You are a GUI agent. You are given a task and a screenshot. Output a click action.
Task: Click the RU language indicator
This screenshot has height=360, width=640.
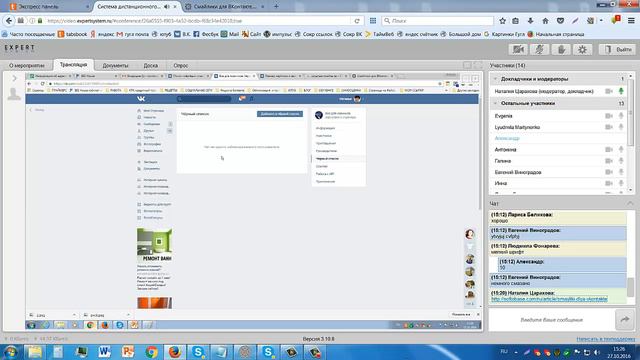pos(504,352)
